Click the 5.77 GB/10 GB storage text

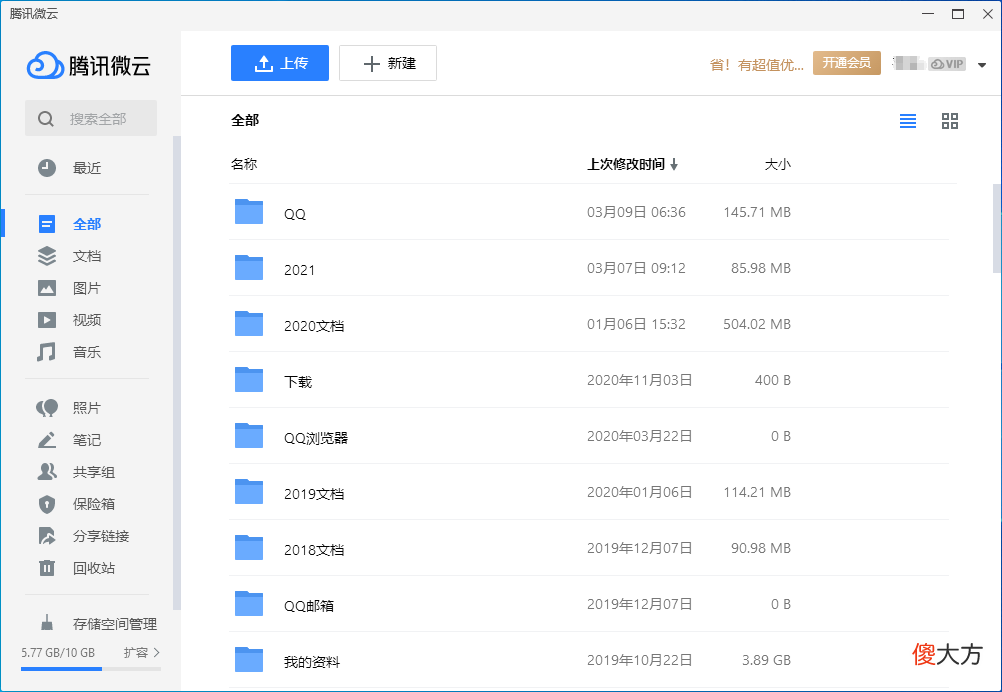58,652
